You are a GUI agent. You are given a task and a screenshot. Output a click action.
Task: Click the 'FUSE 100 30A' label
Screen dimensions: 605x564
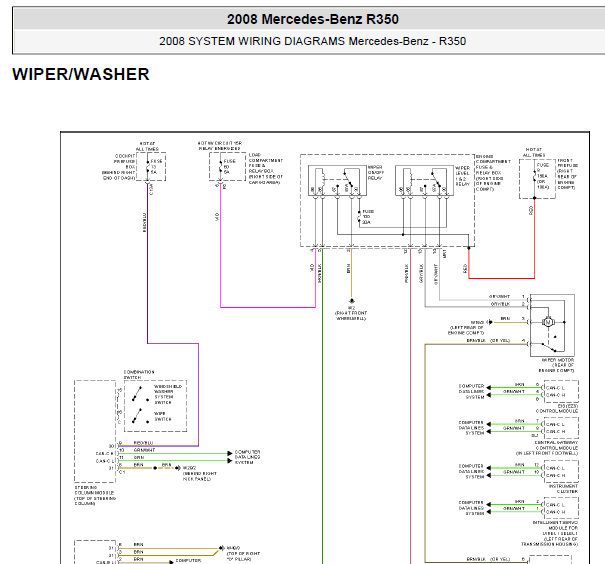tap(368, 217)
